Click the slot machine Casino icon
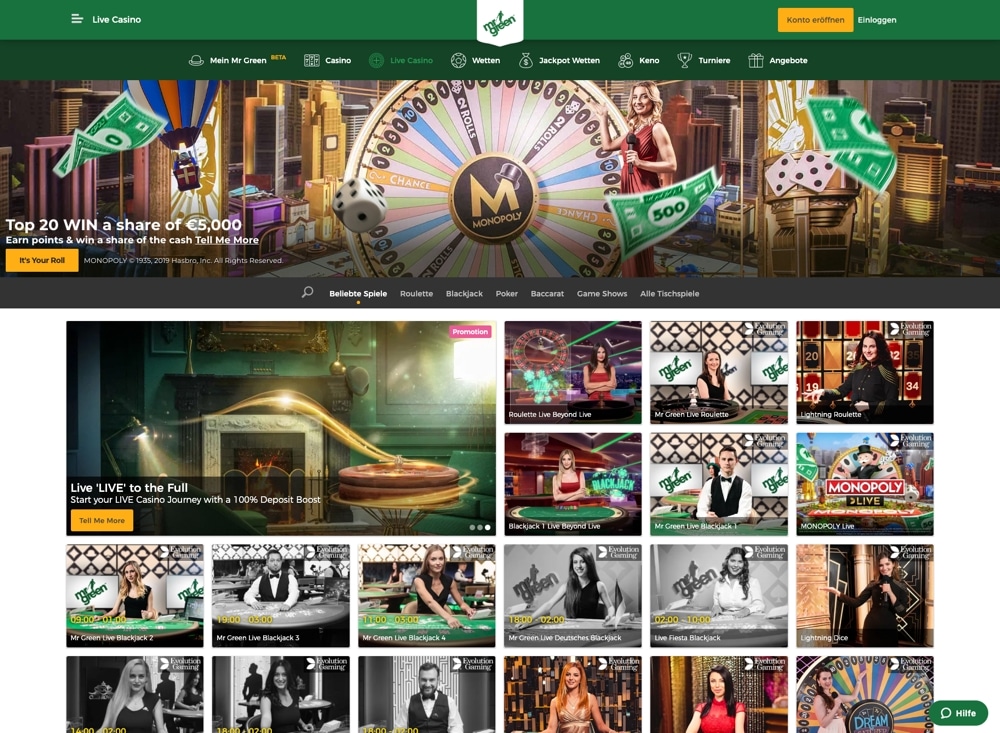The height and width of the screenshot is (733, 1000). [x=312, y=61]
